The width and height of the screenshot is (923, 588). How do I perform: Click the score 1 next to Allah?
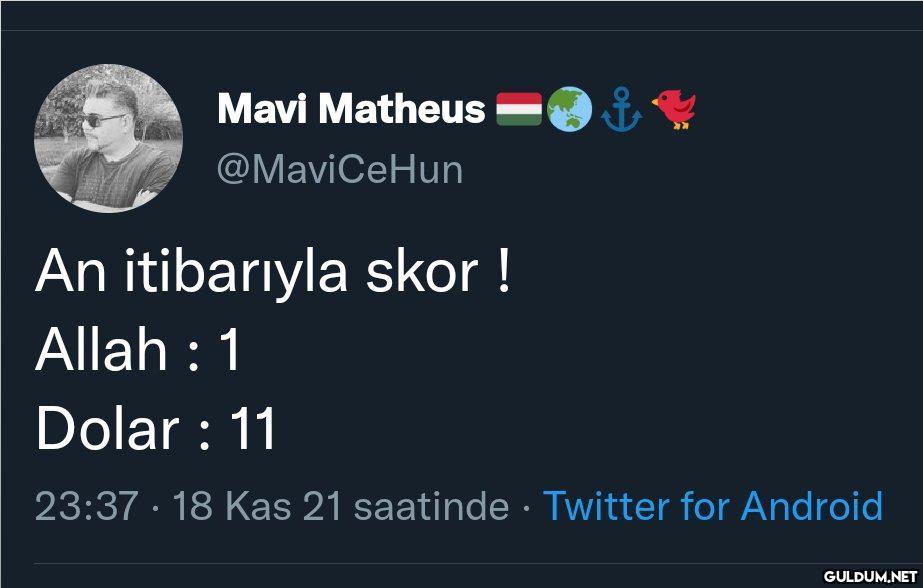click(x=230, y=351)
